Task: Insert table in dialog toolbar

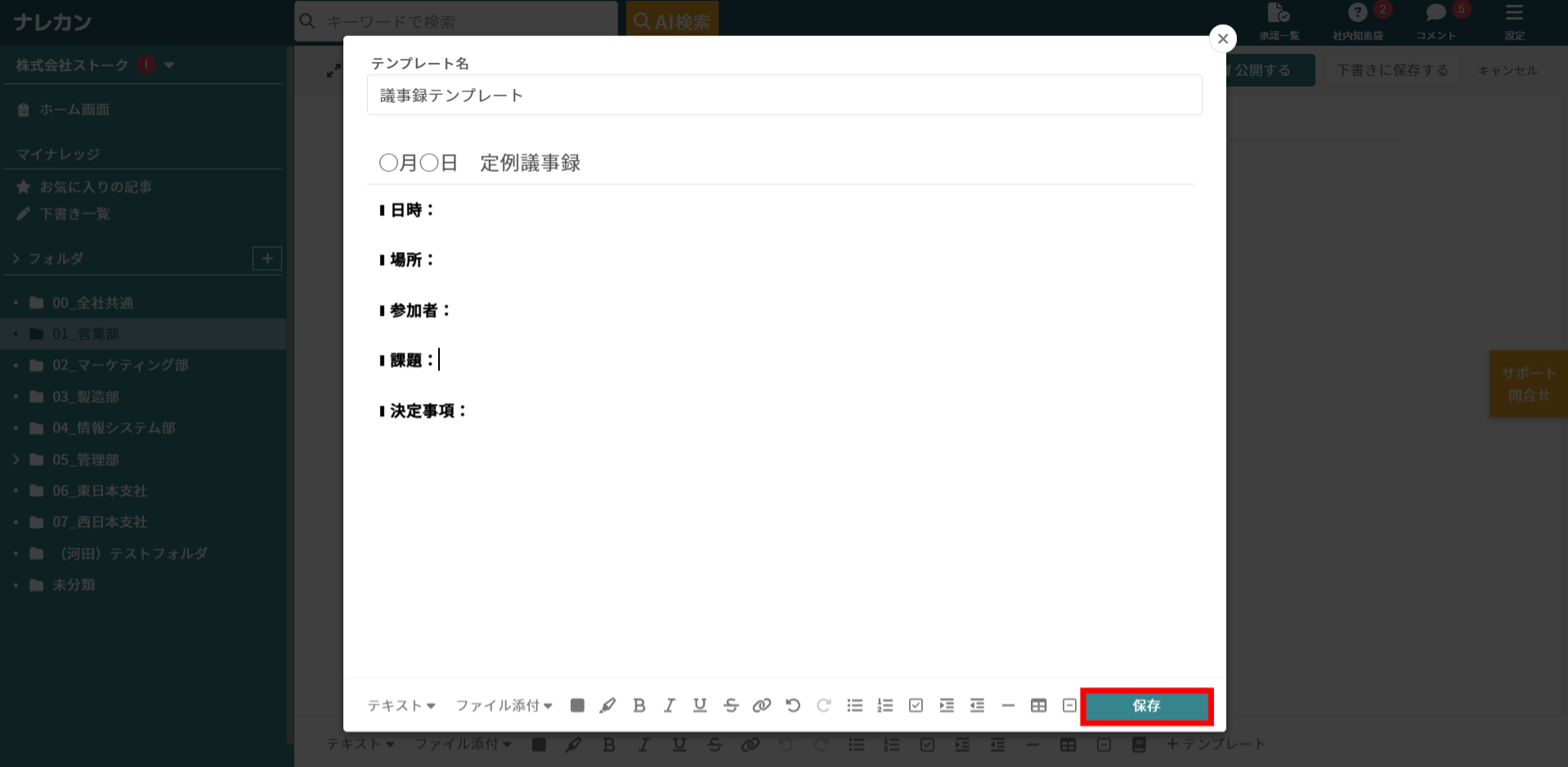Action: coord(1038,705)
